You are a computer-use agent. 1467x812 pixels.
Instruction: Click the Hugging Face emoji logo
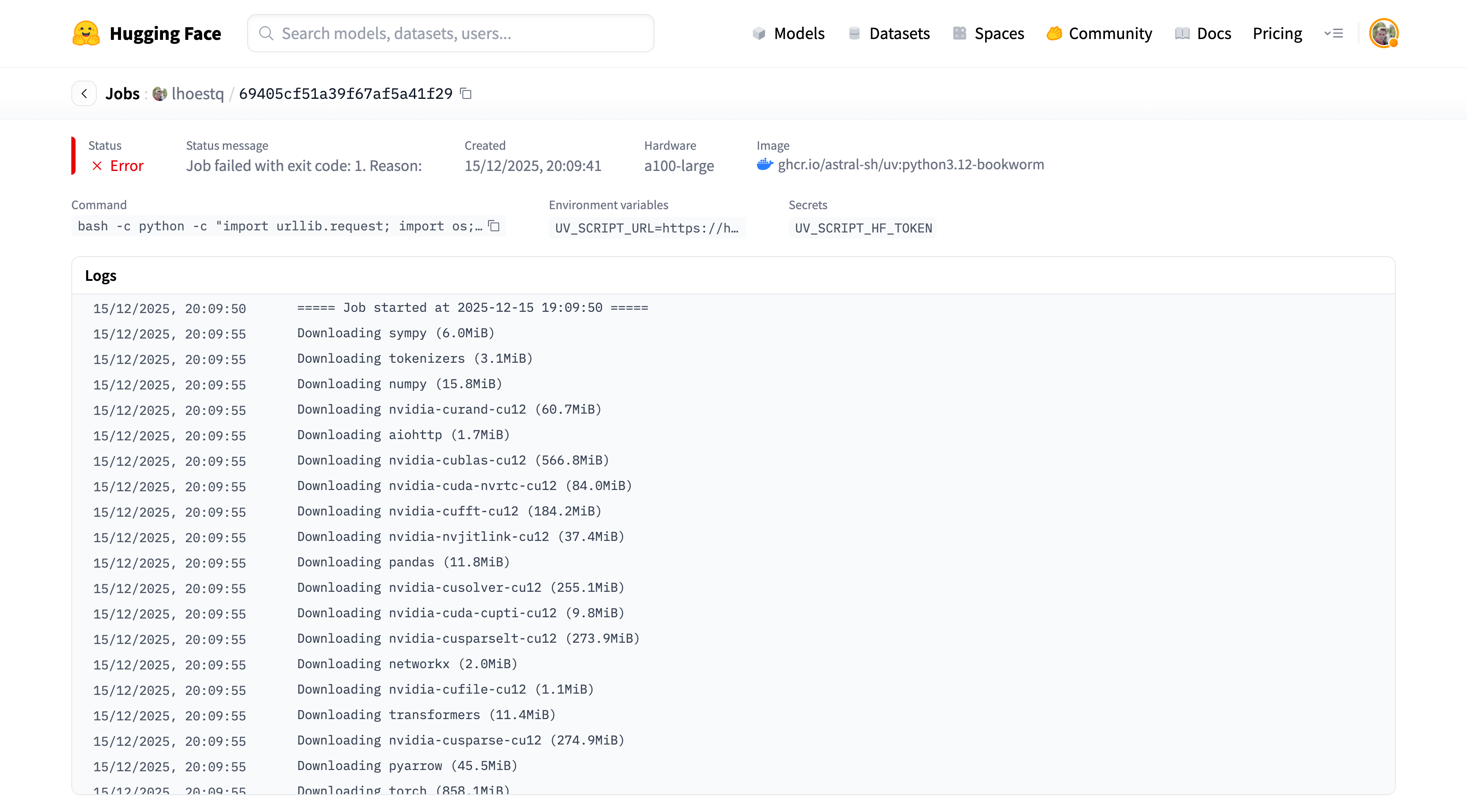(x=86, y=33)
